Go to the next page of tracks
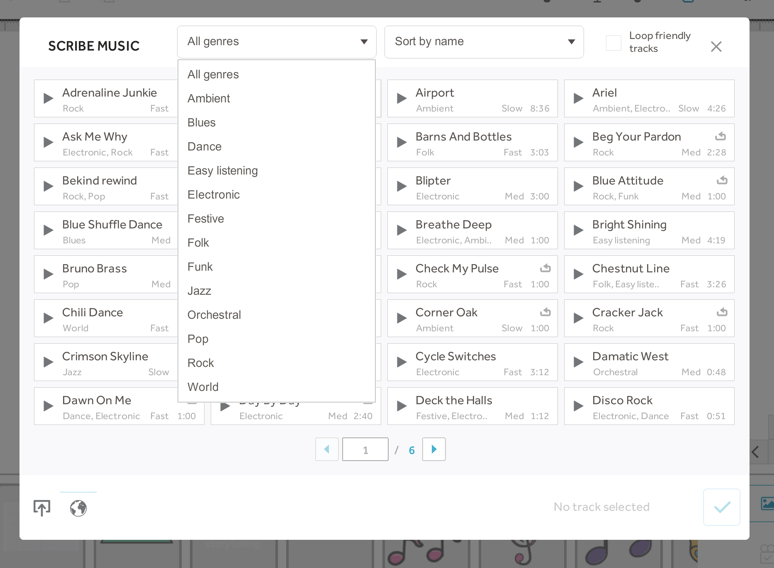The image size is (774, 568). (x=434, y=449)
